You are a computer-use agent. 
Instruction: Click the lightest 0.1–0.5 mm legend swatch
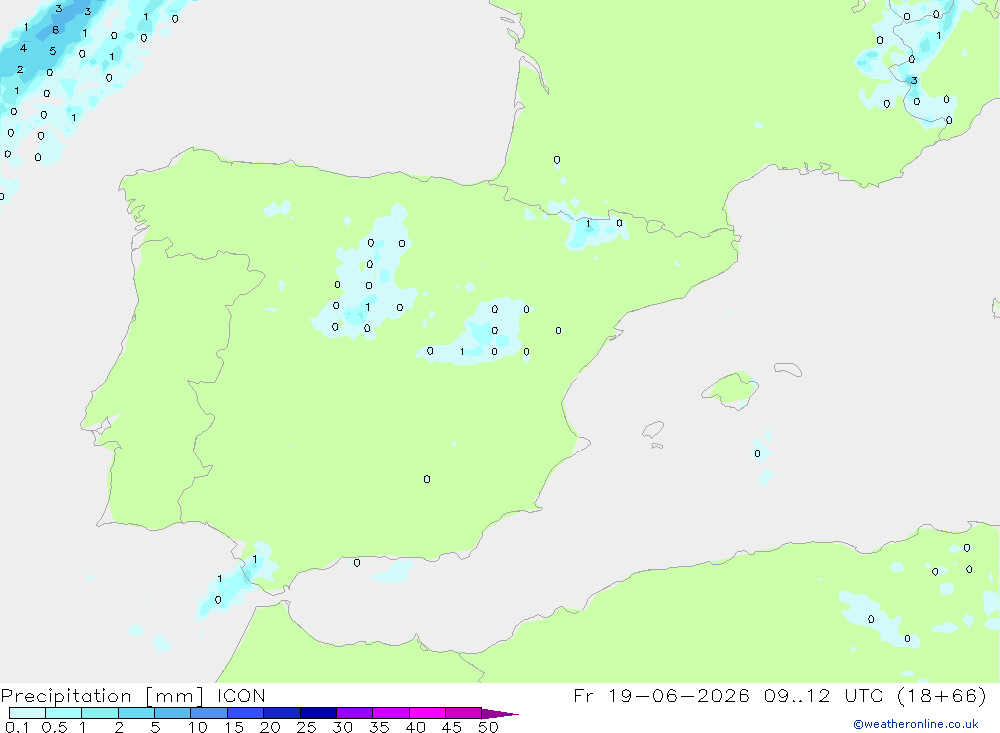click(27, 713)
